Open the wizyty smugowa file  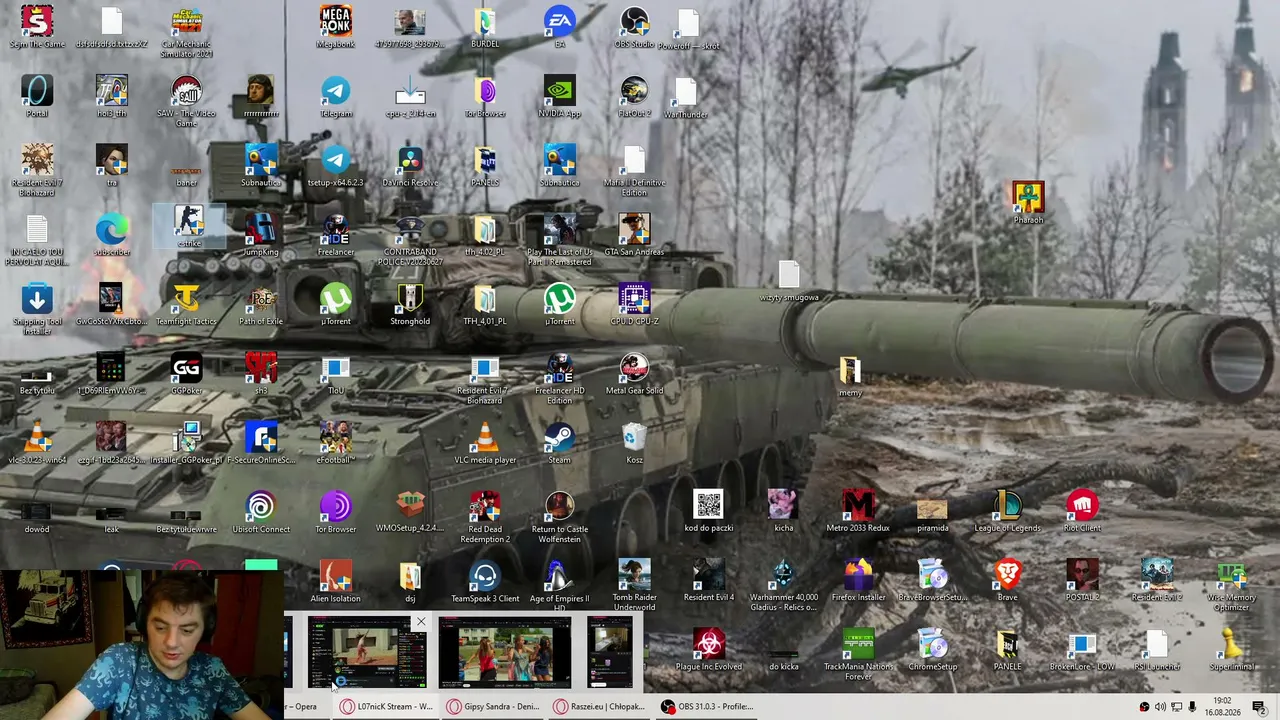pyautogui.click(x=789, y=280)
